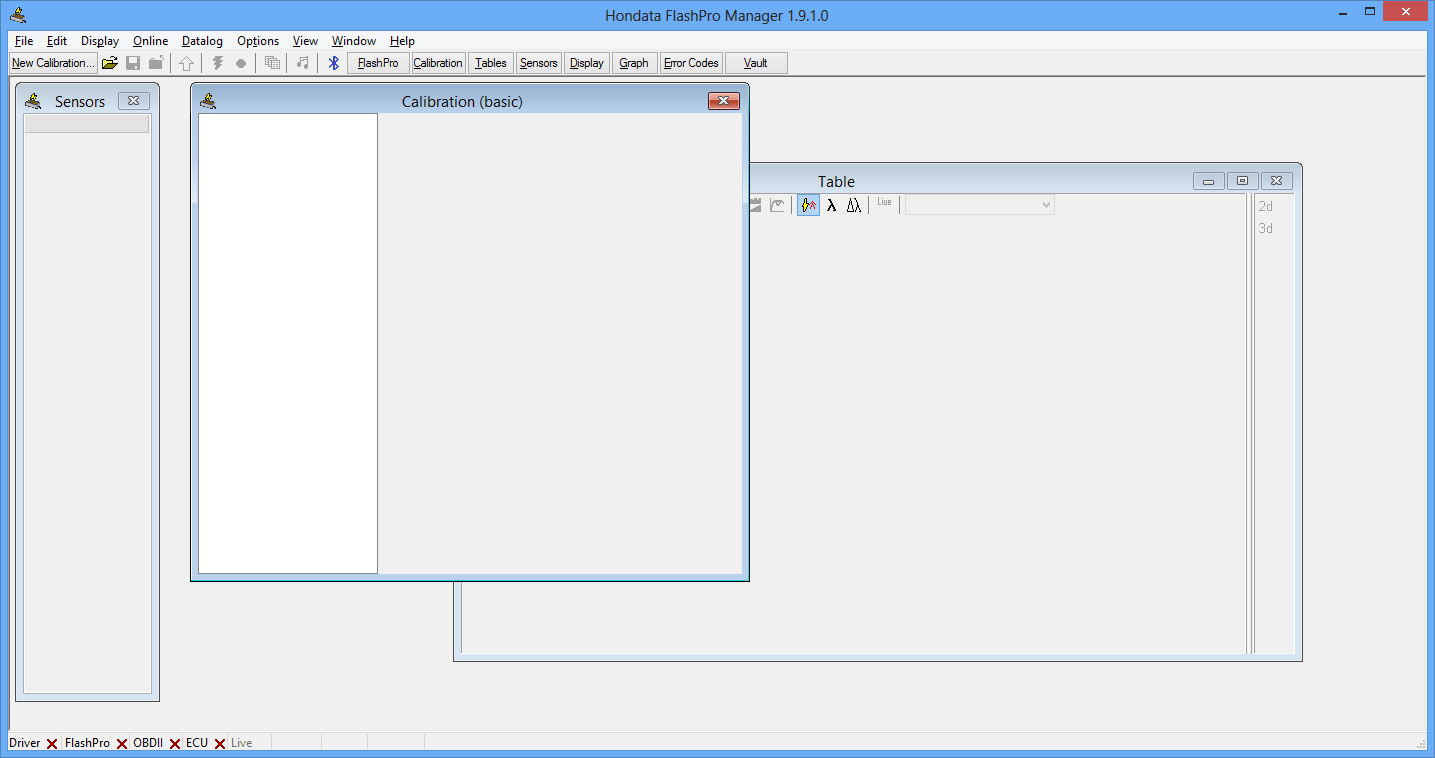Open the View menu
The width and height of the screenshot is (1435, 758).
[305, 41]
